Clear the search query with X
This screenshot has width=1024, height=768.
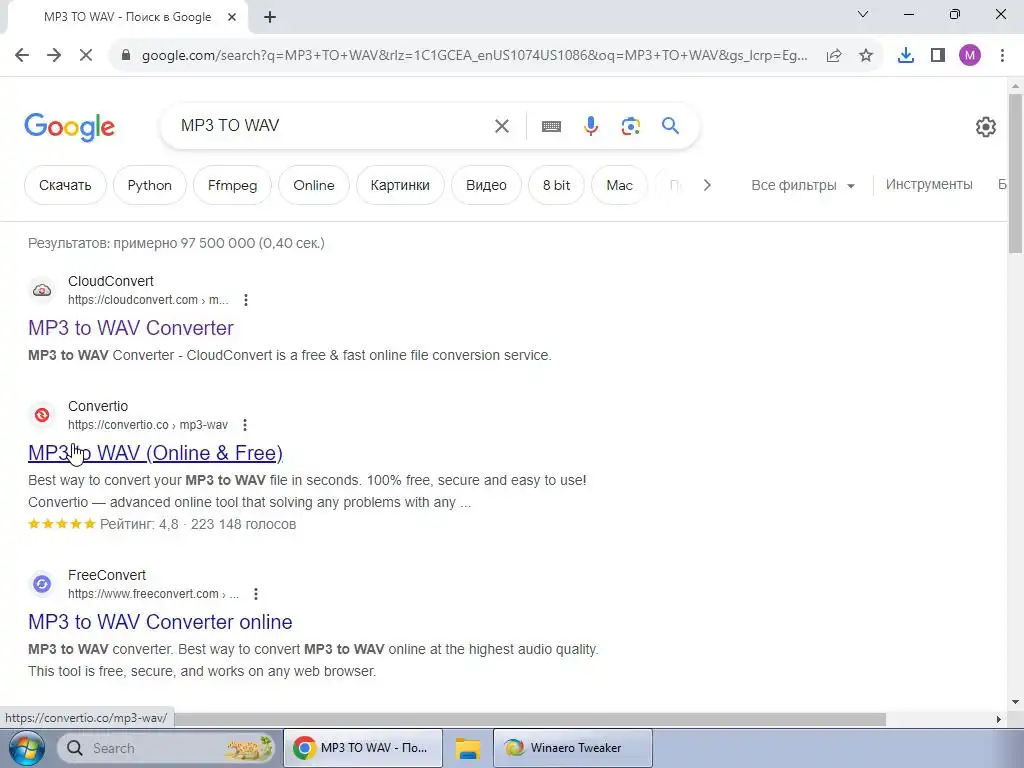pos(502,126)
